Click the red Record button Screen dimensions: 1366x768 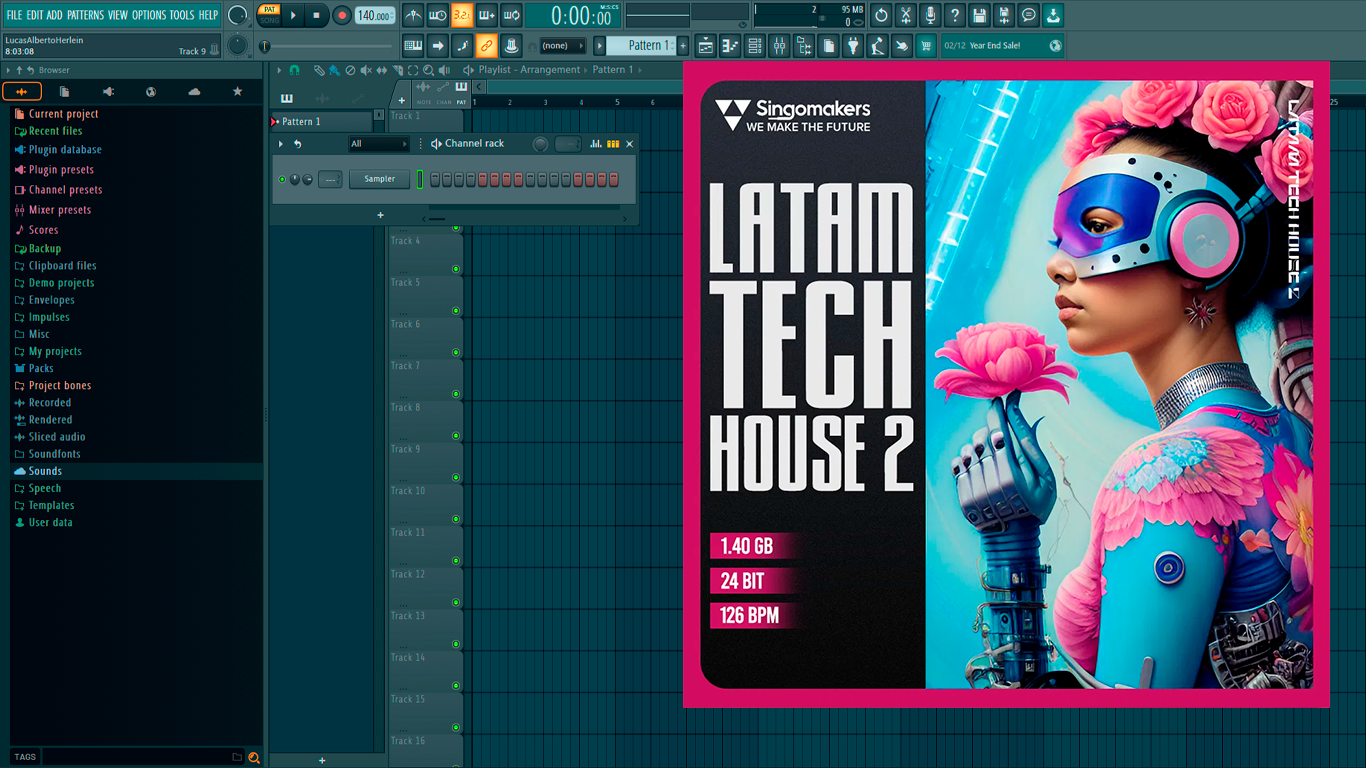[x=341, y=15]
